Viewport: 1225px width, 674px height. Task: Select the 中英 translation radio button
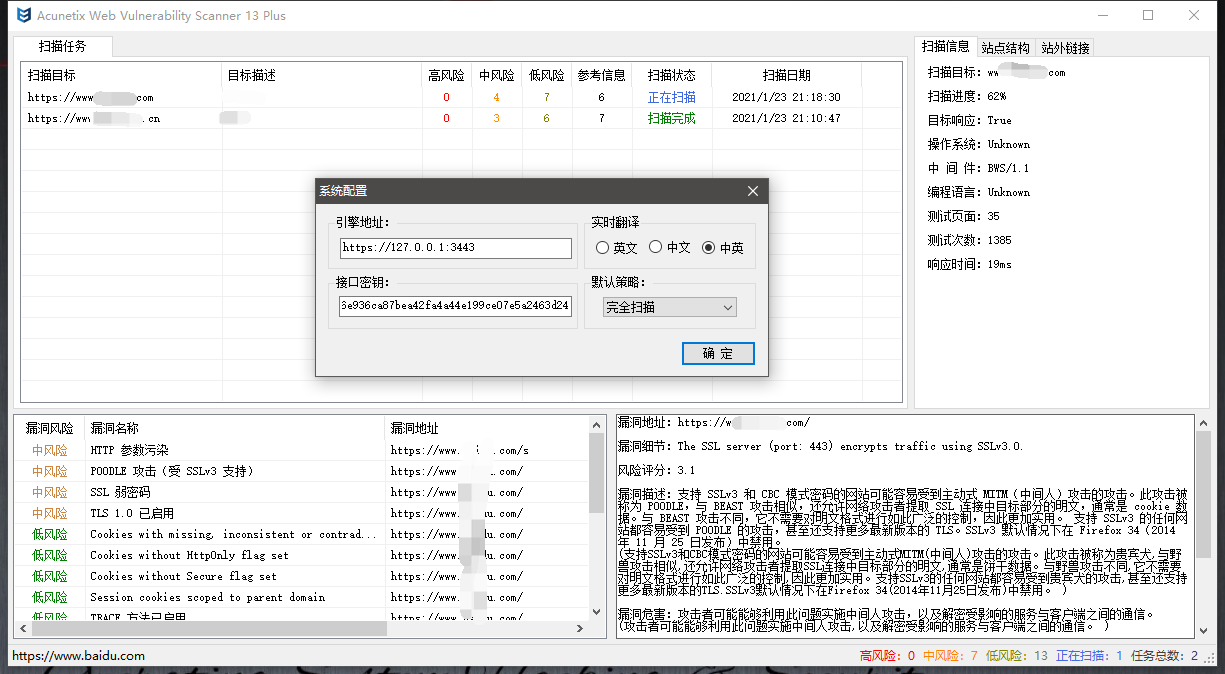tap(723, 247)
